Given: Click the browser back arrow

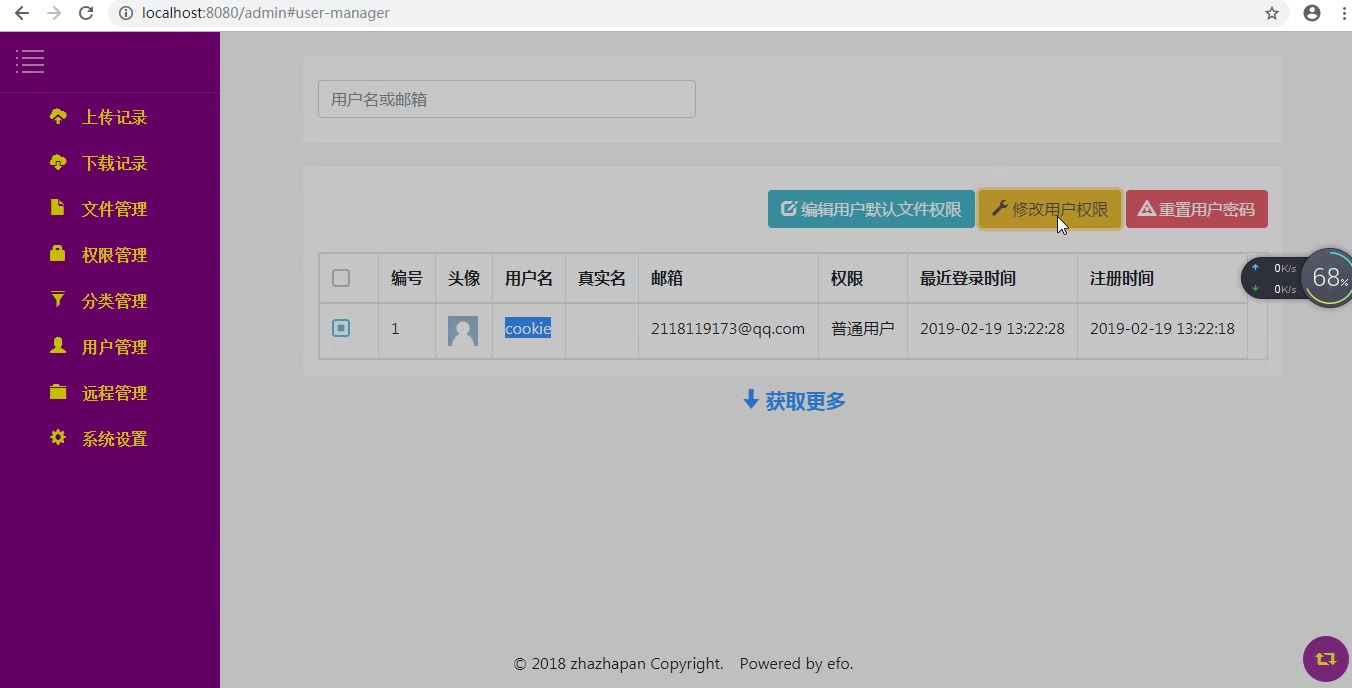Looking at the screenshot, I should (x=21, y=13).
